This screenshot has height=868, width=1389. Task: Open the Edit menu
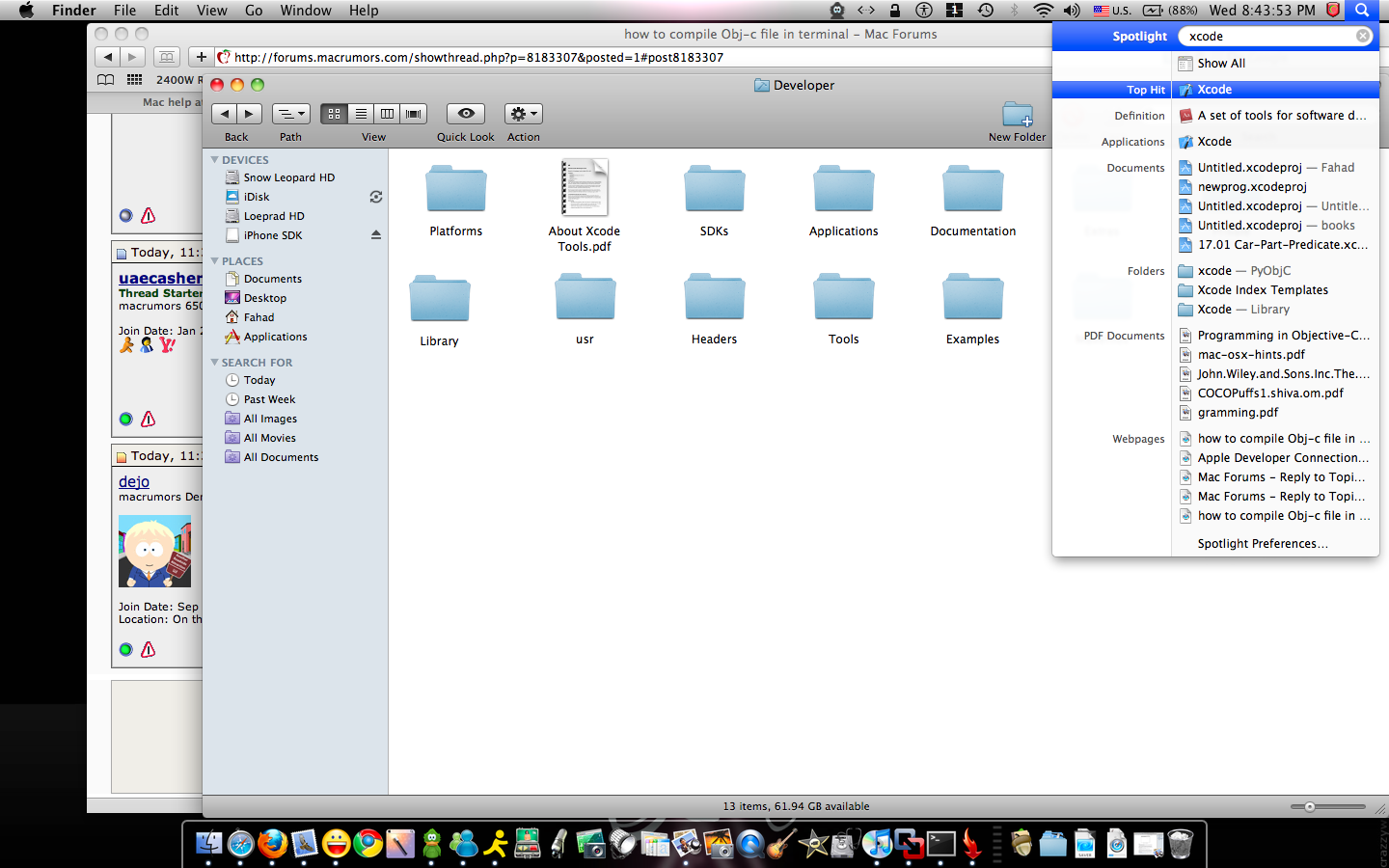tap(167, 10)
